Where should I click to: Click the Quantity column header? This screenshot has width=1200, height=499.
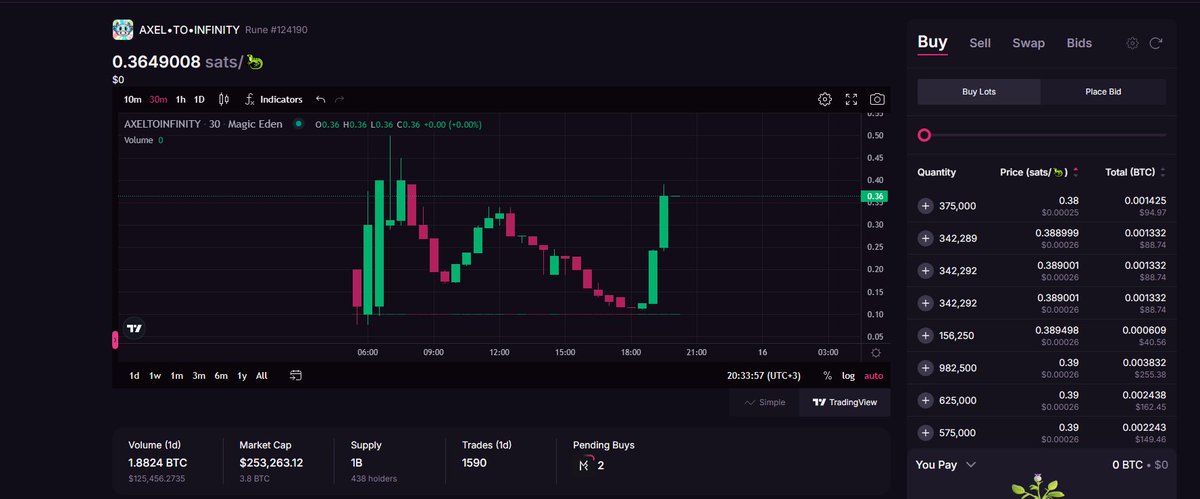tap(937, 172)
